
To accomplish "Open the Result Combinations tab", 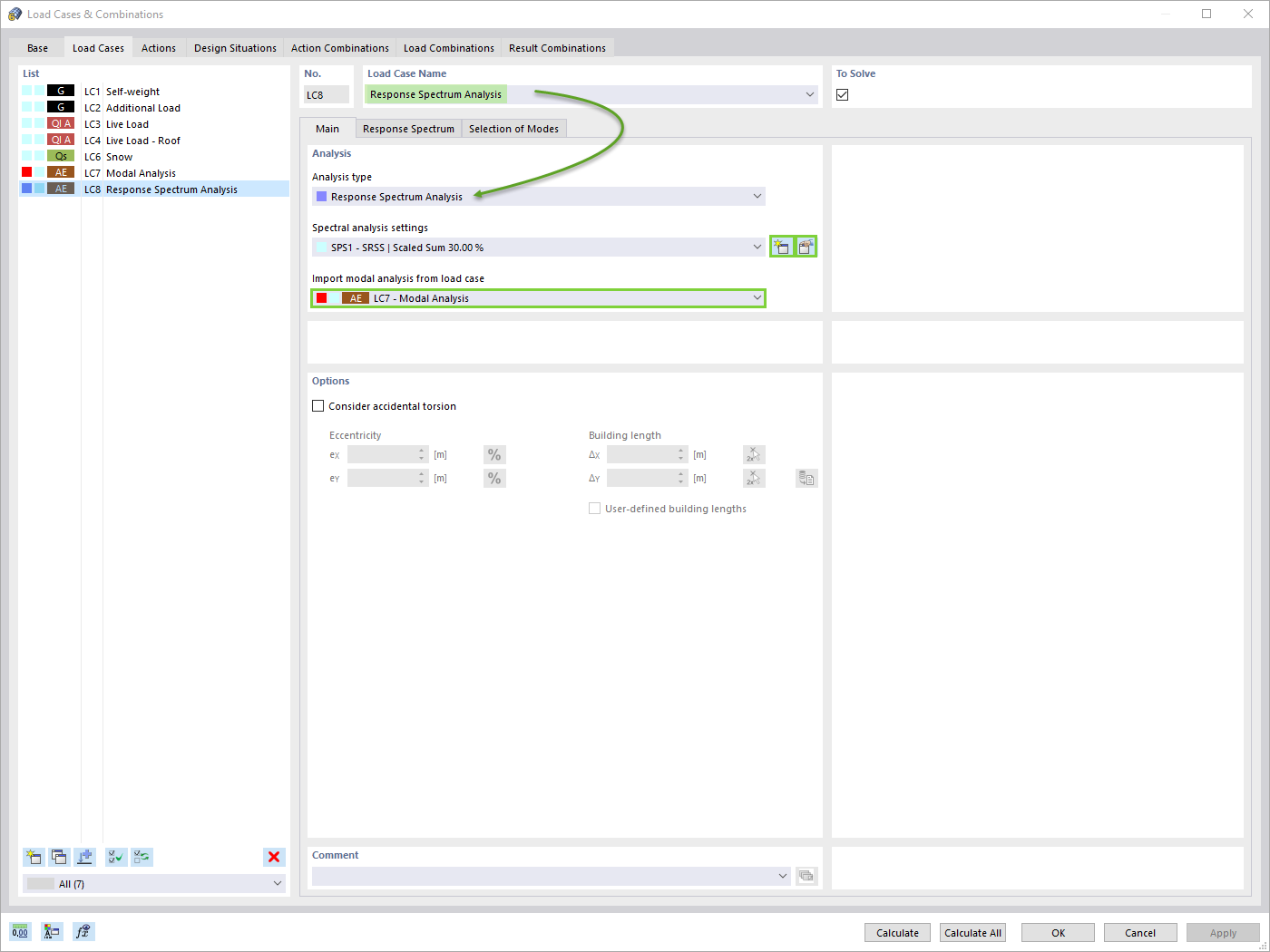I will (x=557, y=47).
